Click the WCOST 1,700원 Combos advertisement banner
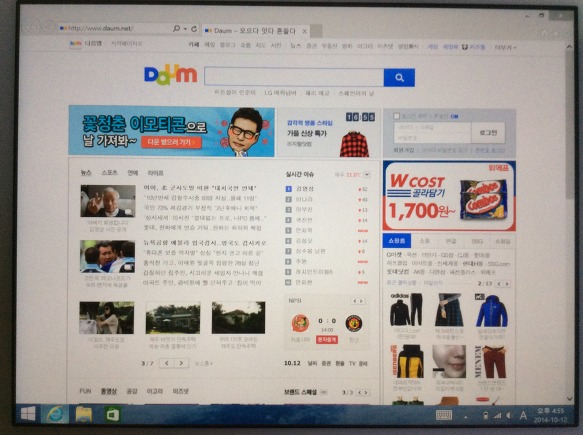This screenshot has height=435, width=583. coord(449,196)
